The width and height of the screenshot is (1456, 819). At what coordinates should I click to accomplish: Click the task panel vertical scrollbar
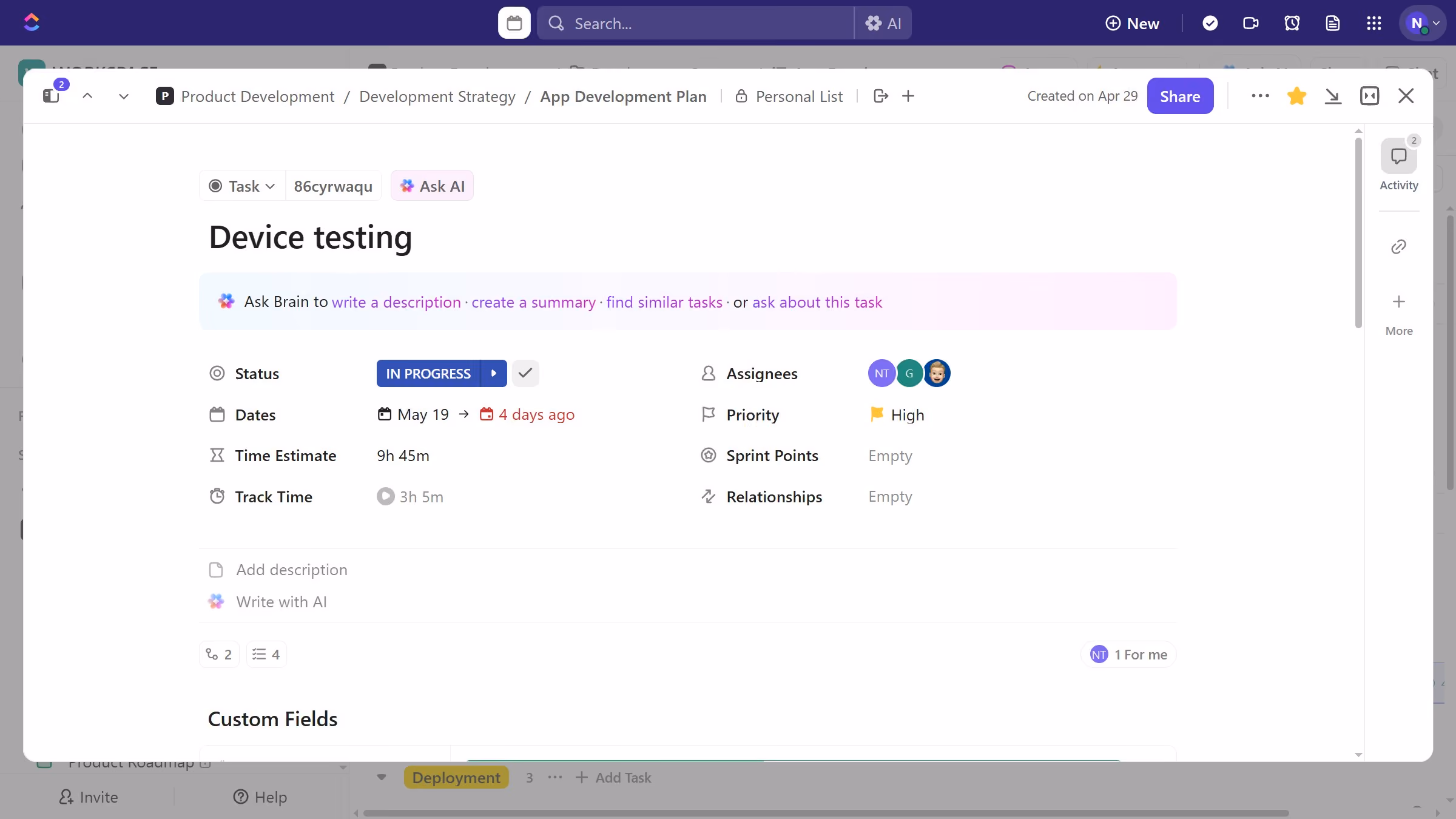[1358, 233]
